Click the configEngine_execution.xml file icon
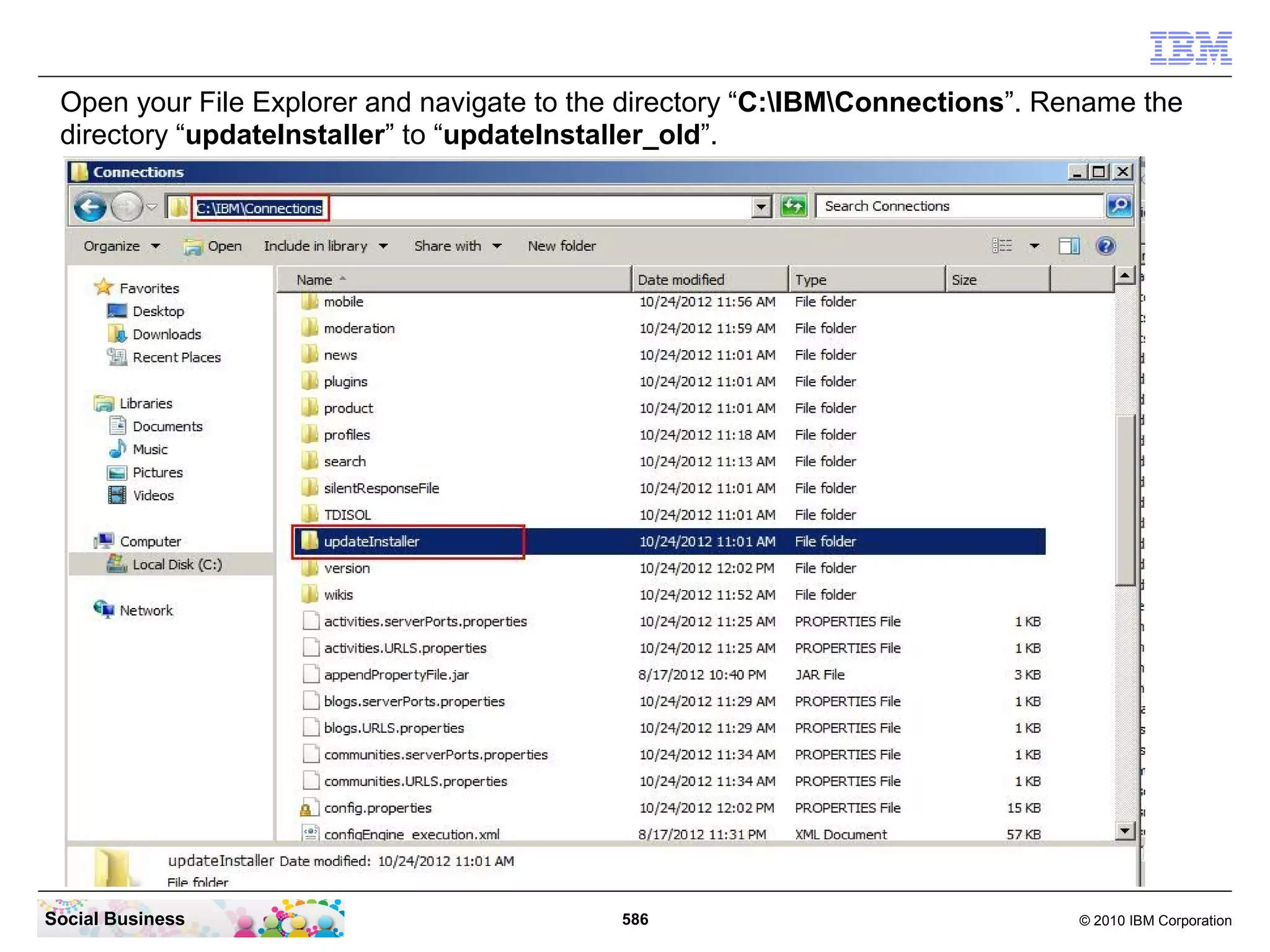 310,833
